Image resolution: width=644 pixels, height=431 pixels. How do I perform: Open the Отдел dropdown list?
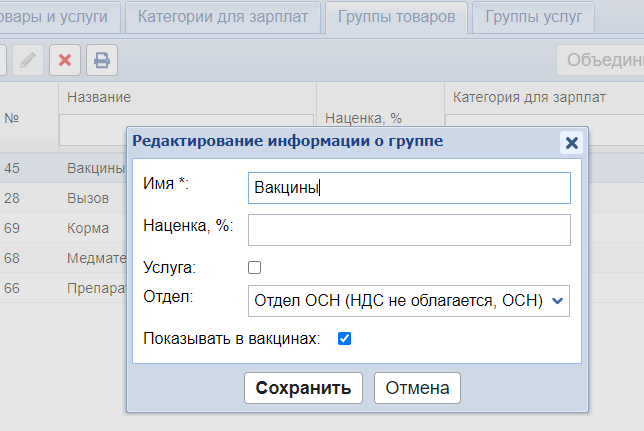408,300
